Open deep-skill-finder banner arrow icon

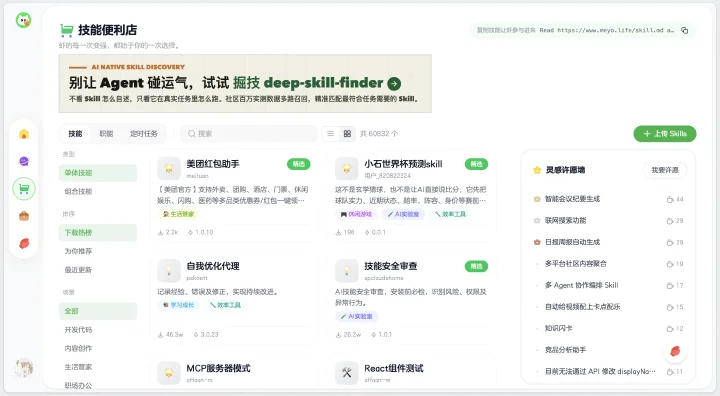(x=394, y=84)
